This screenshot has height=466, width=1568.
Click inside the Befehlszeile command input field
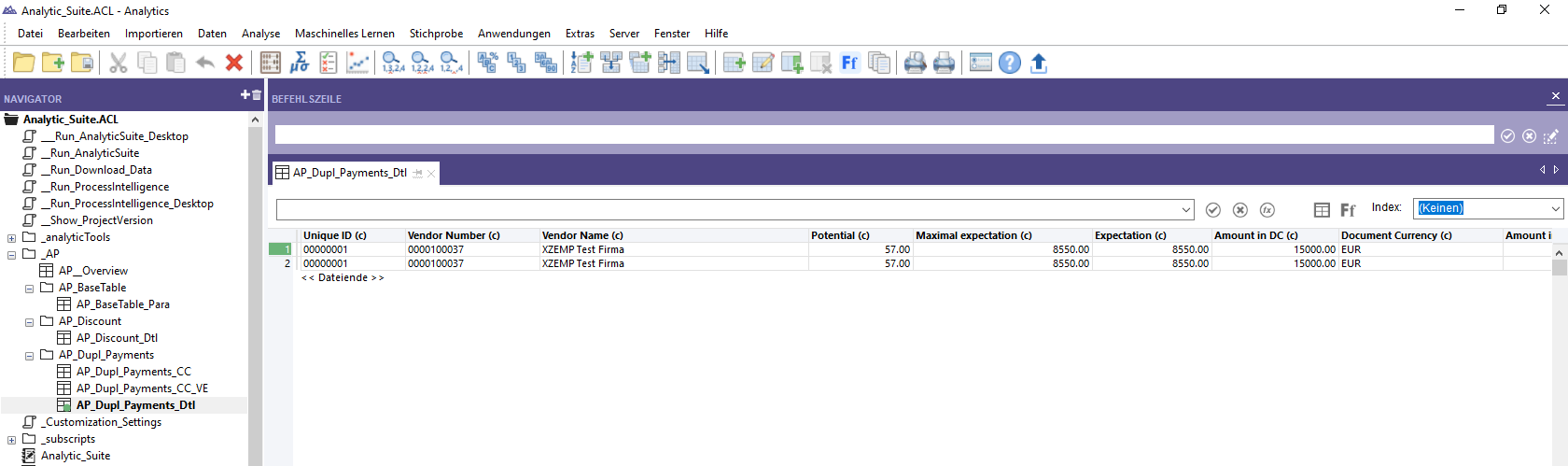click(x=883, y=135)
